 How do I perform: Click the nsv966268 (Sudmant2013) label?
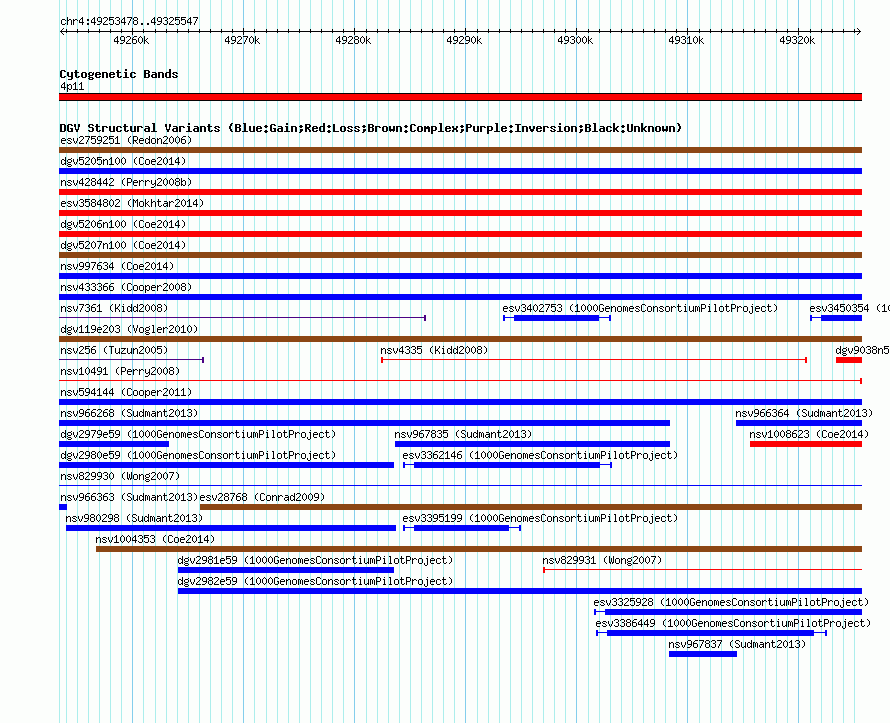point(129,413)
